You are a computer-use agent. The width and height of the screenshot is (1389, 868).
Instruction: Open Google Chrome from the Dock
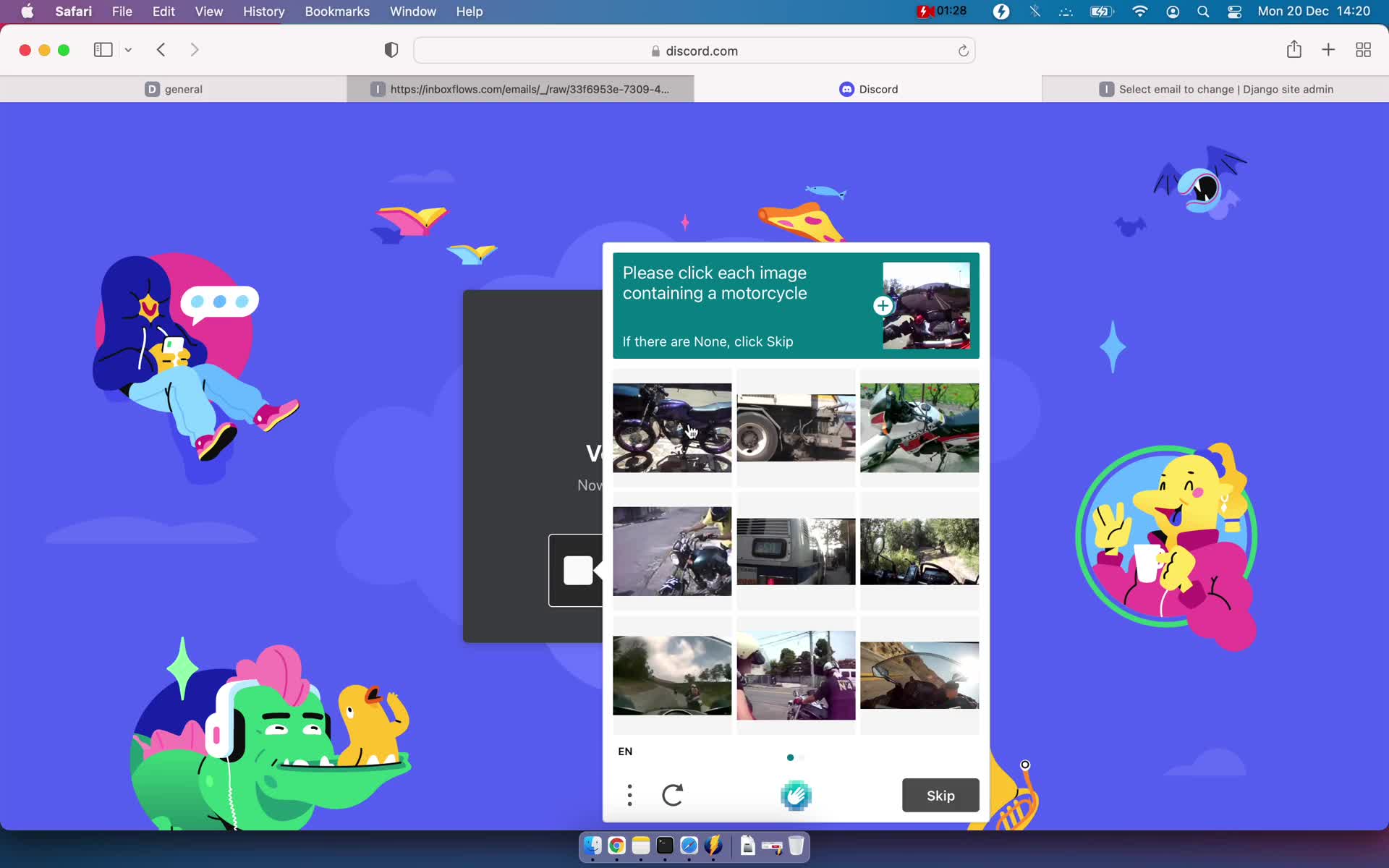coord(616,846)
